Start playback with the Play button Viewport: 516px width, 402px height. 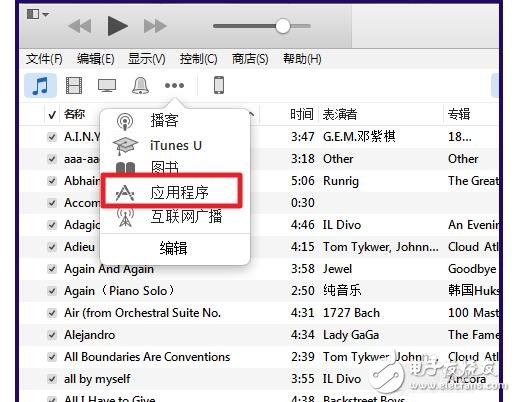pyautogui.click(x=118, y=26)
